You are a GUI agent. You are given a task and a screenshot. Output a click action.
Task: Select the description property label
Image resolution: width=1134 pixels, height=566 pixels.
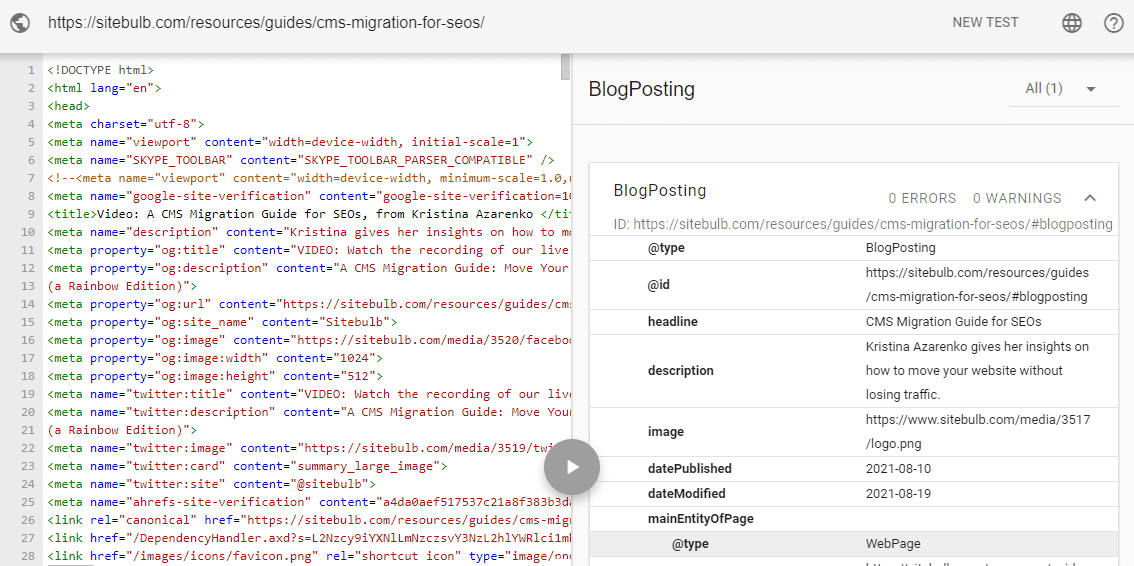[681, 371]
